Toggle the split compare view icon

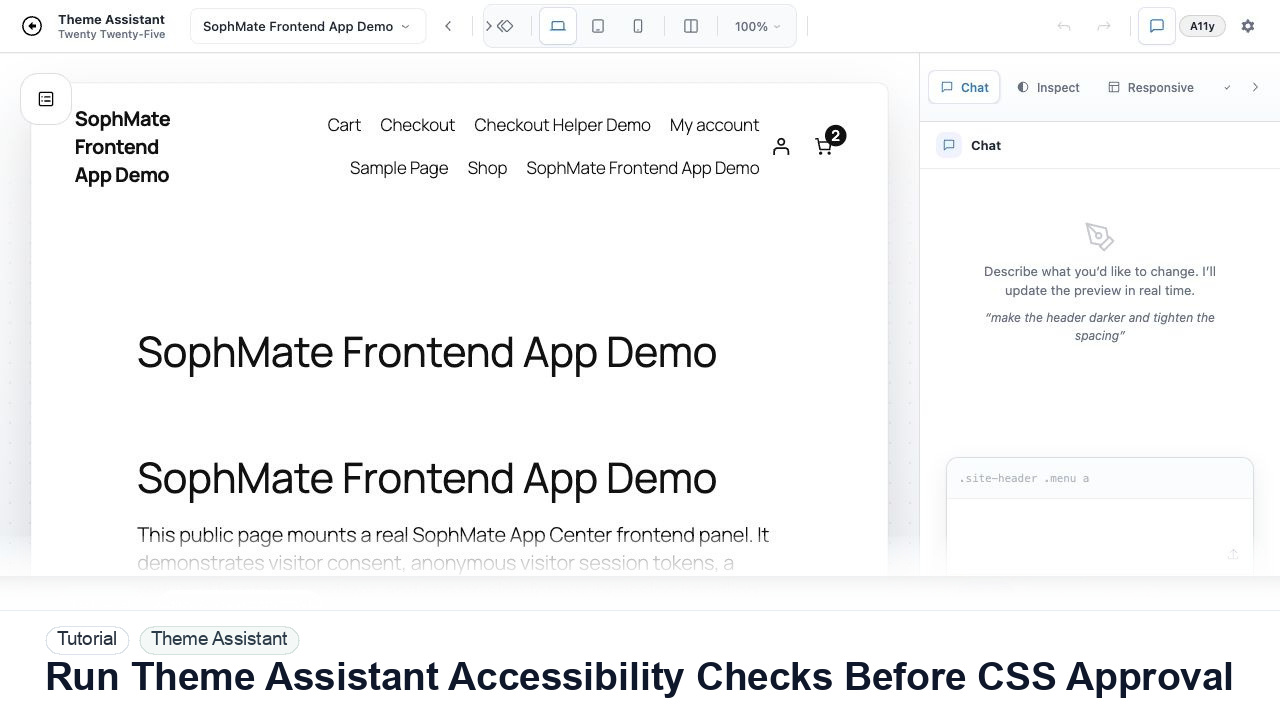691,27
